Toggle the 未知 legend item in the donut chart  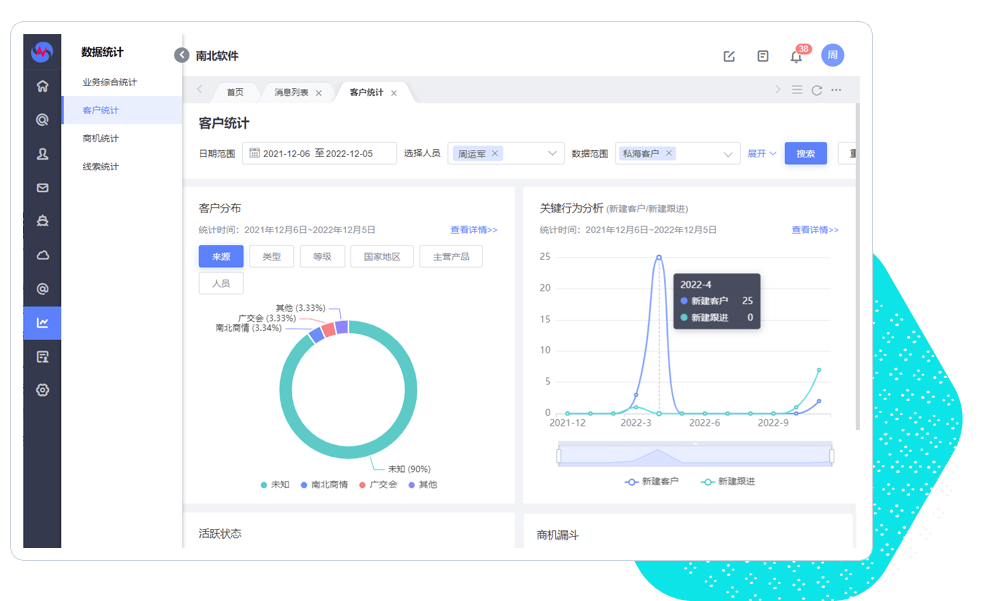275,484
